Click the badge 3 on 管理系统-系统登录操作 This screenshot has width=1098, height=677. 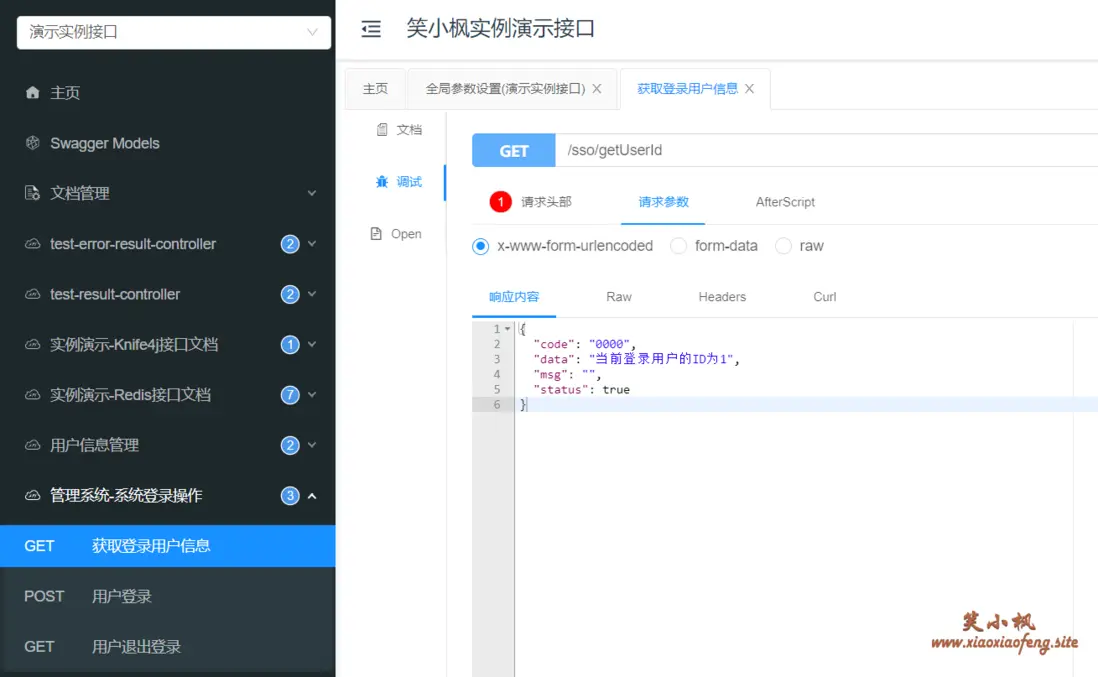coord(290,496)
